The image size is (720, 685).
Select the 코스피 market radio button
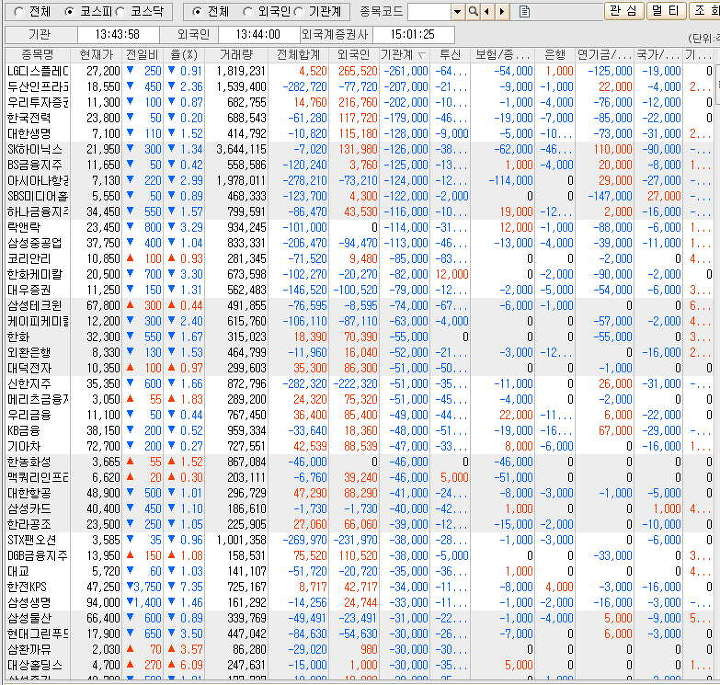tap(68, 12)
